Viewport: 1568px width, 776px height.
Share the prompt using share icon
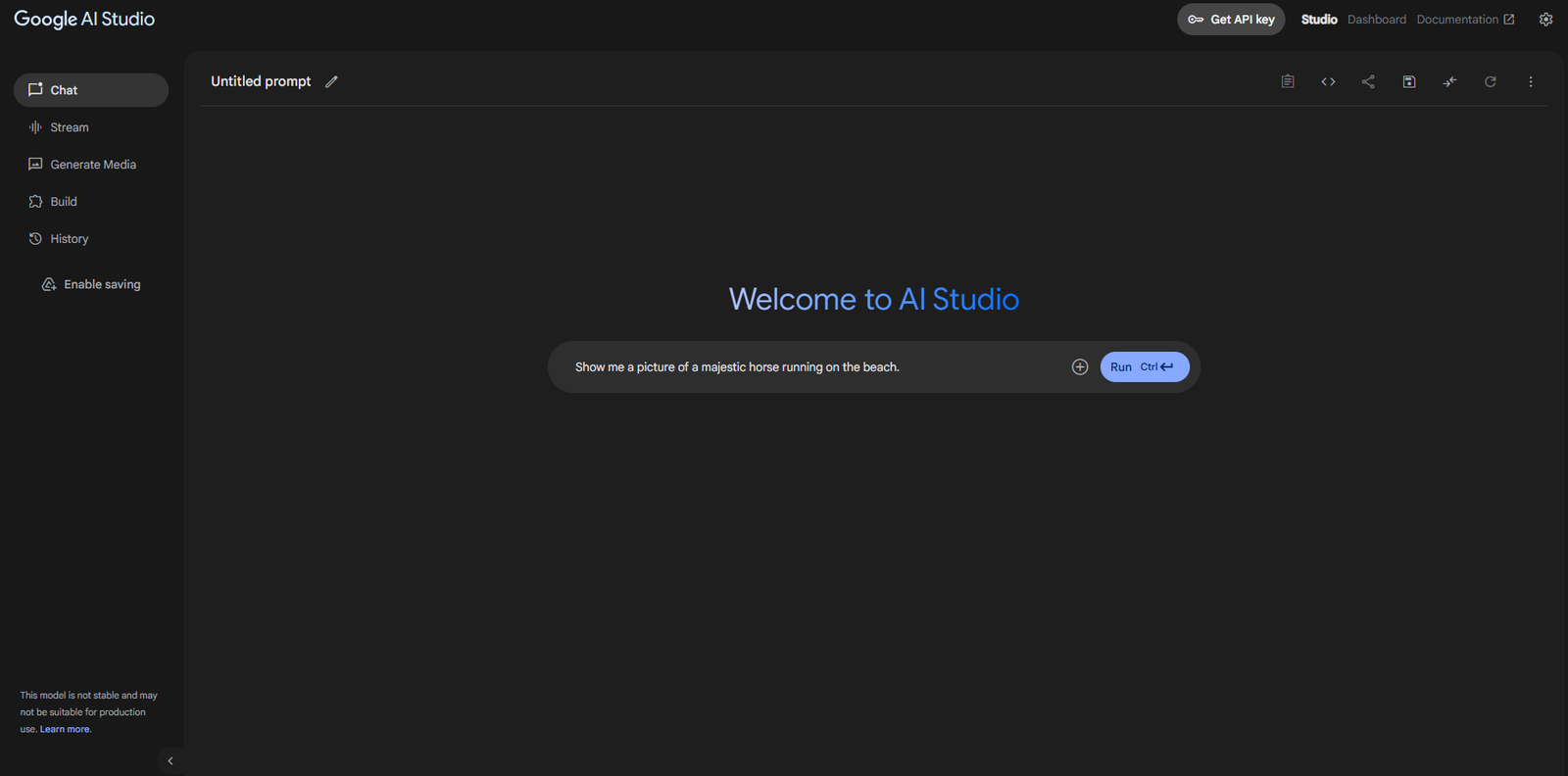[1368, 82]
